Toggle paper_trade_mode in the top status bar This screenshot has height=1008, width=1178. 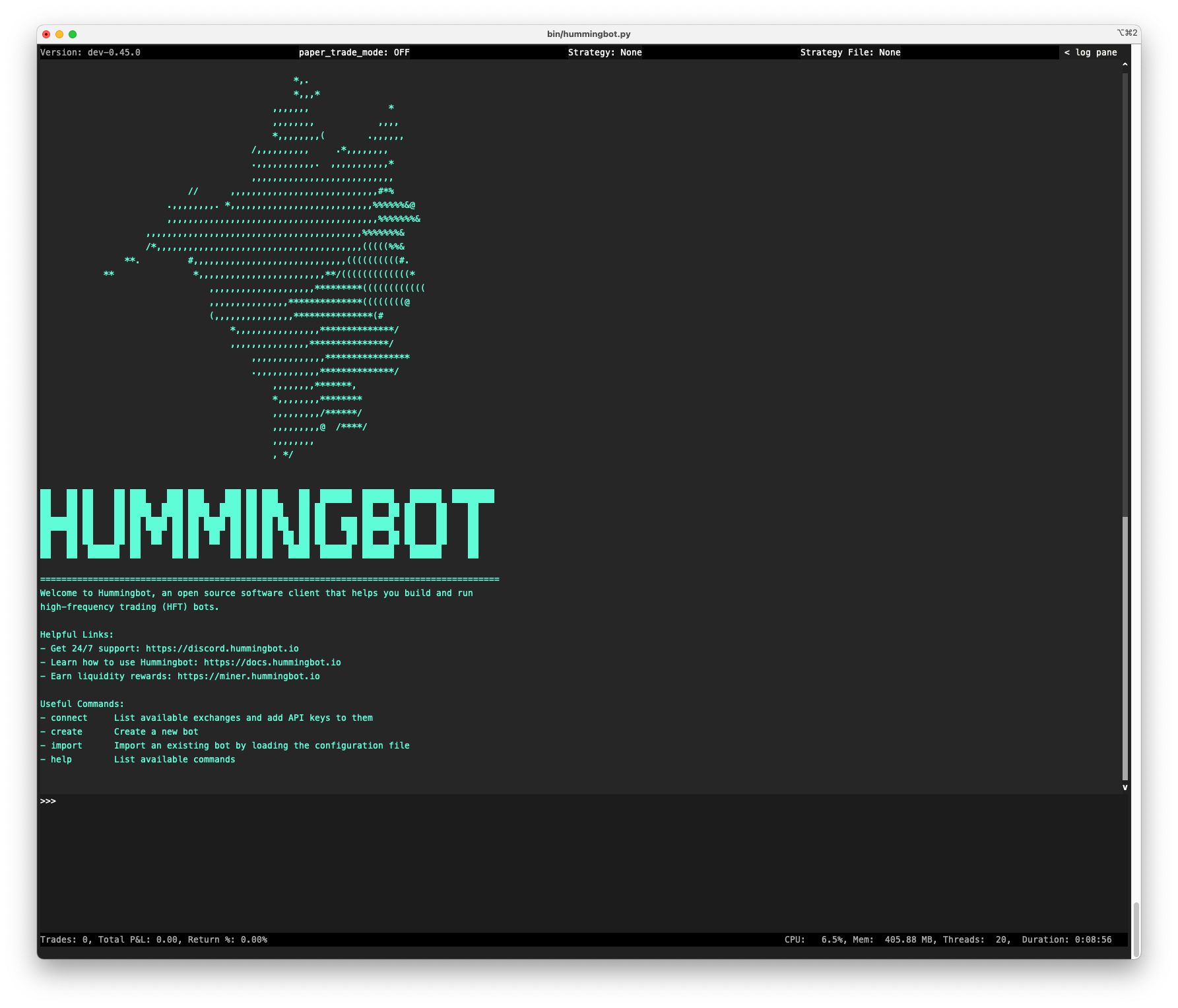coord(354,52)
